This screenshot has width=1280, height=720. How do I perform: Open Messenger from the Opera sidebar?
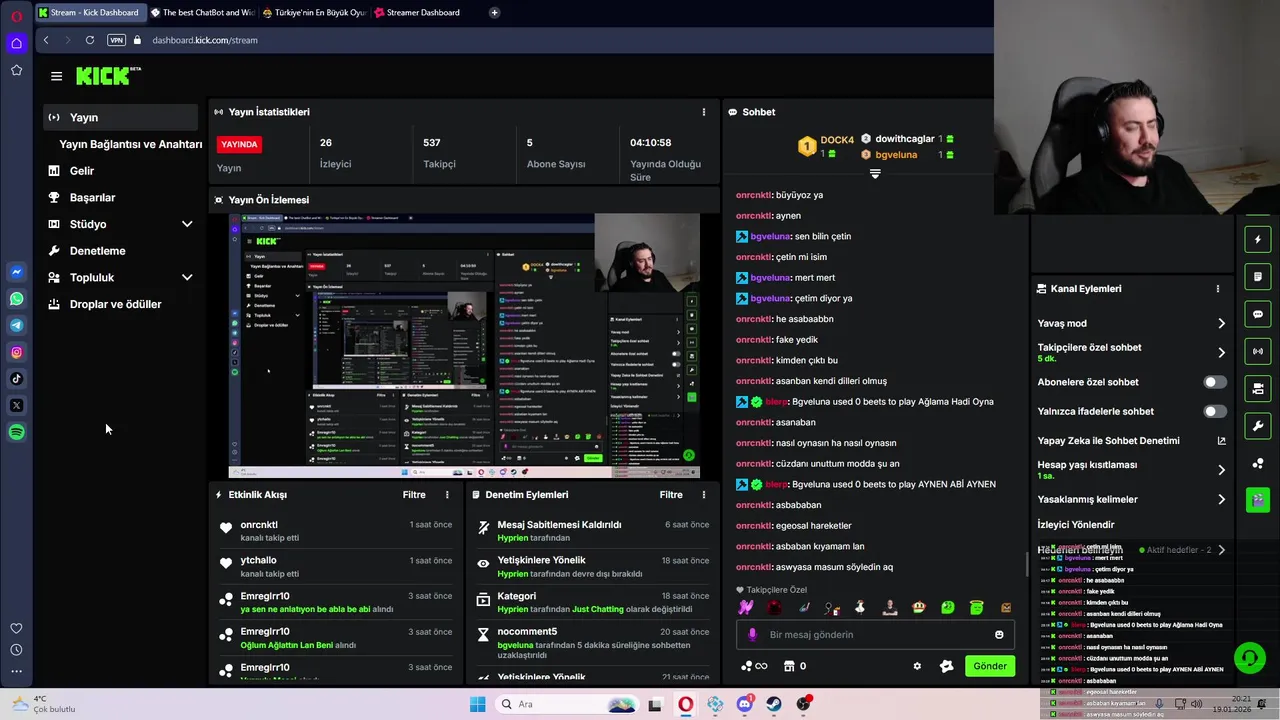(16, 272)
